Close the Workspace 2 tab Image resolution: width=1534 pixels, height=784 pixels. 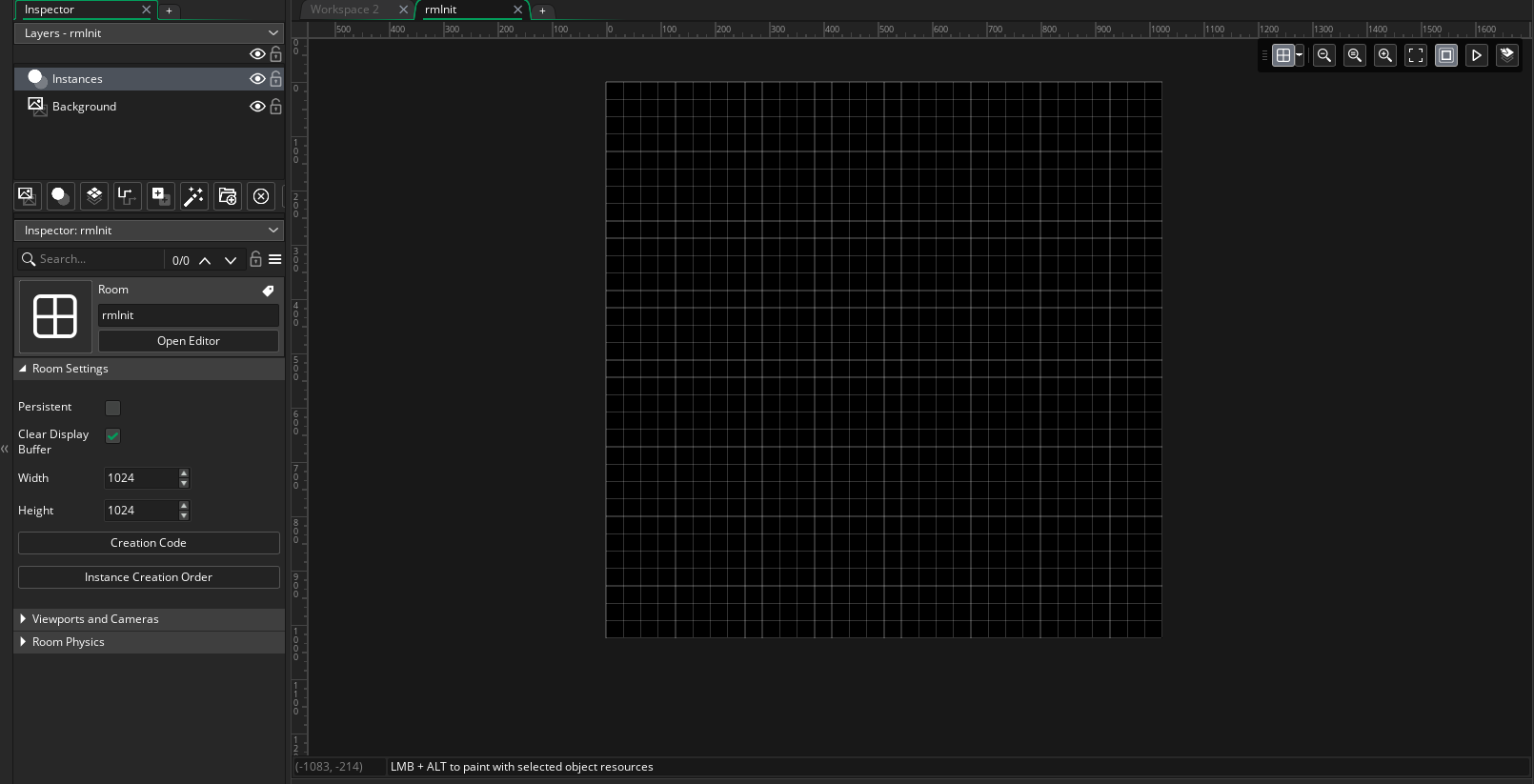403,10
